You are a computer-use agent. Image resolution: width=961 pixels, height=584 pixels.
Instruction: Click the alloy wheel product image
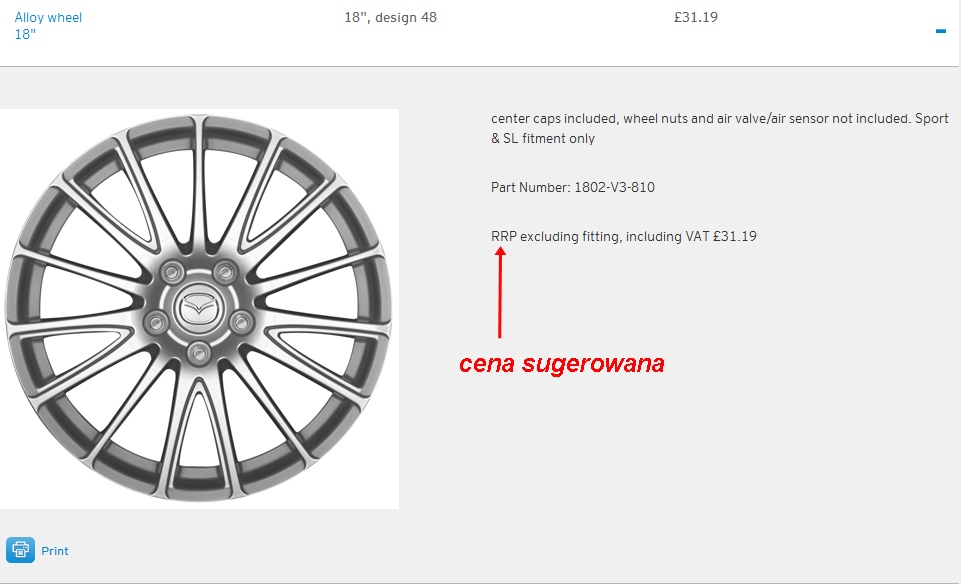click(199, 308)
